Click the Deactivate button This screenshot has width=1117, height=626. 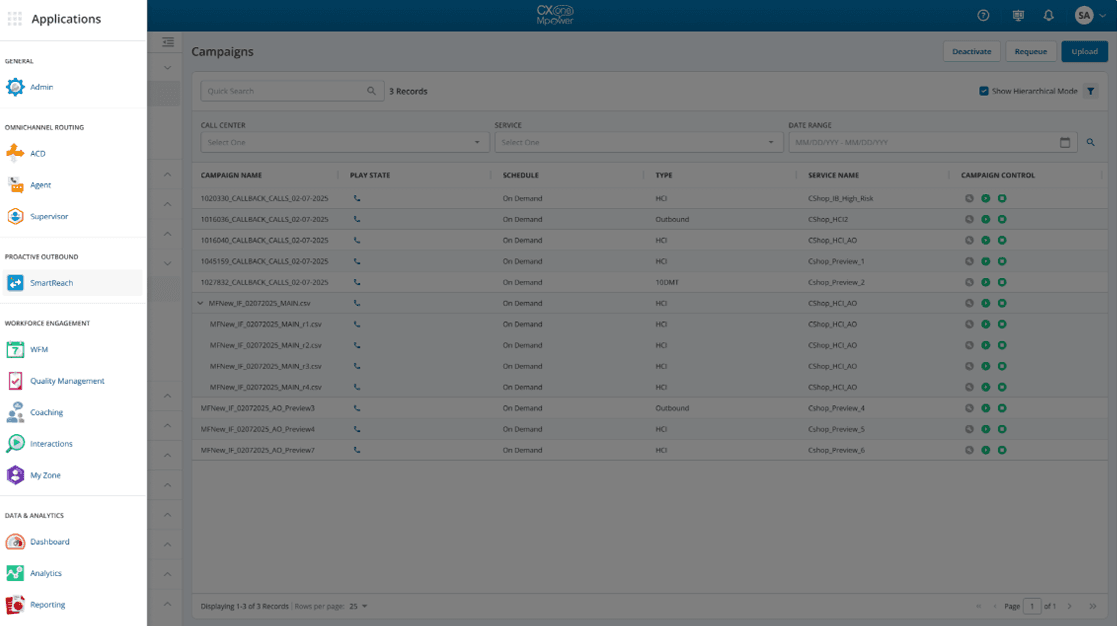click(x=972, y=51)
